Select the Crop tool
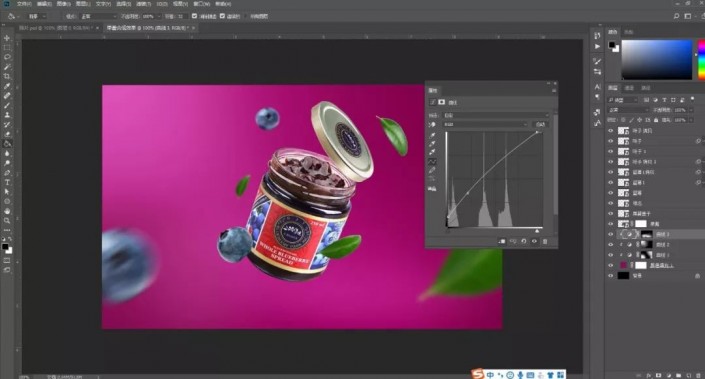 point(7,76)
